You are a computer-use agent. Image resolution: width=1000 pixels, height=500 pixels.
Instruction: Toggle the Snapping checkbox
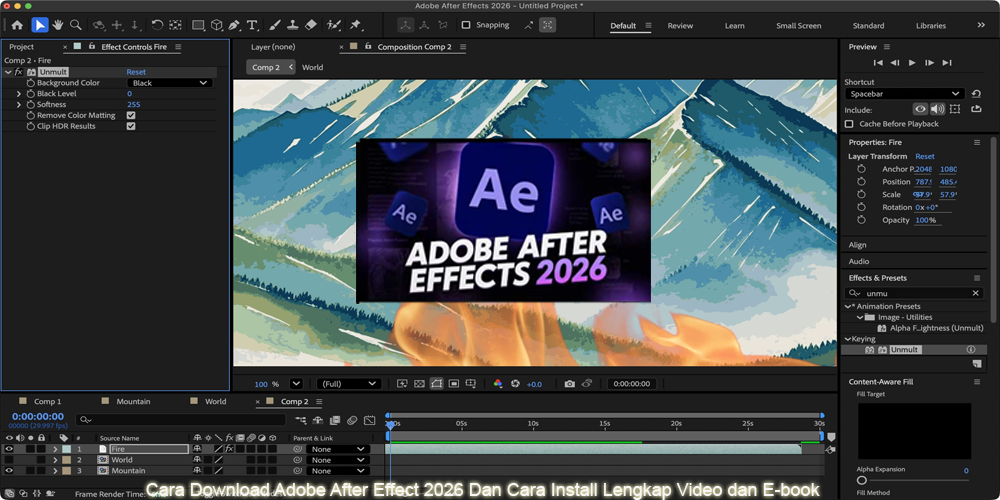(466, 25)
